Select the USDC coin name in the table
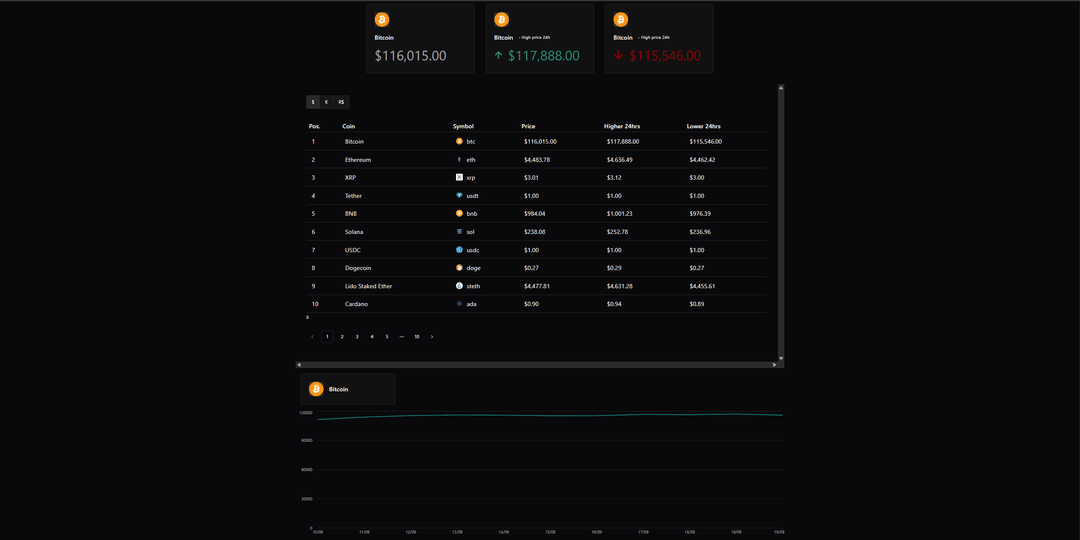The image size is (1080, 540). [x=353, y=250]
